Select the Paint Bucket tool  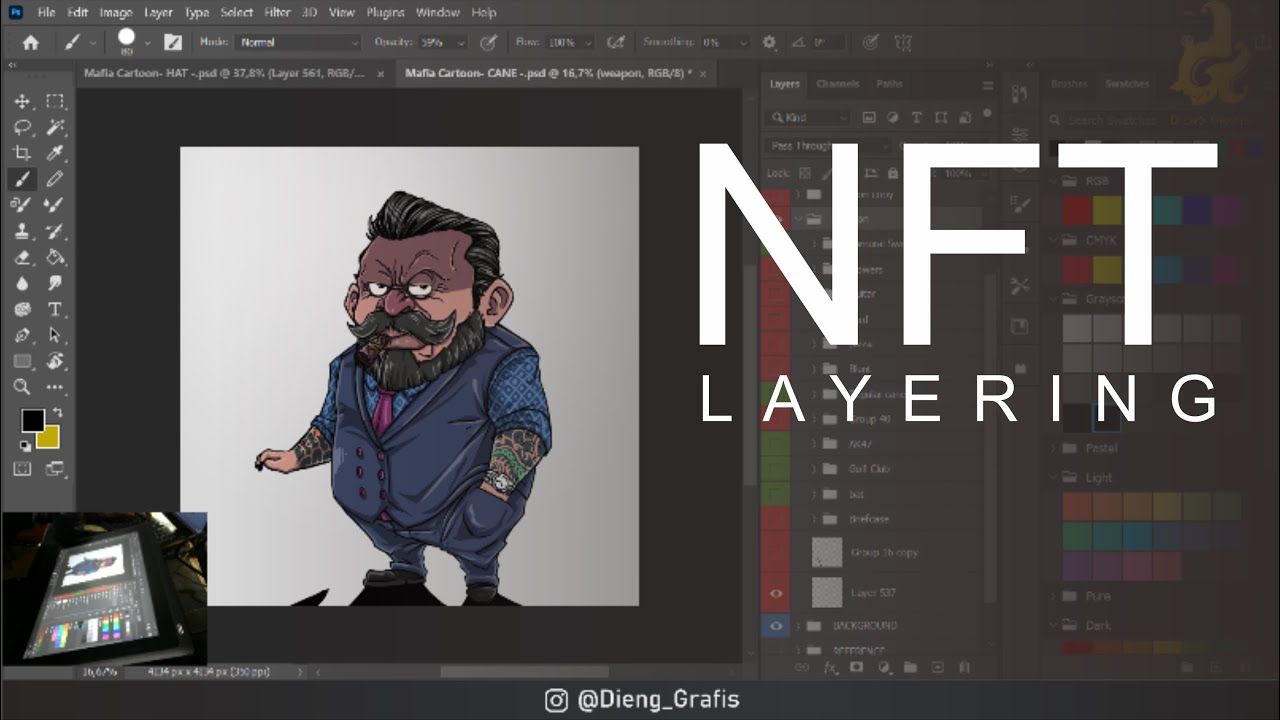coord(55,257)
